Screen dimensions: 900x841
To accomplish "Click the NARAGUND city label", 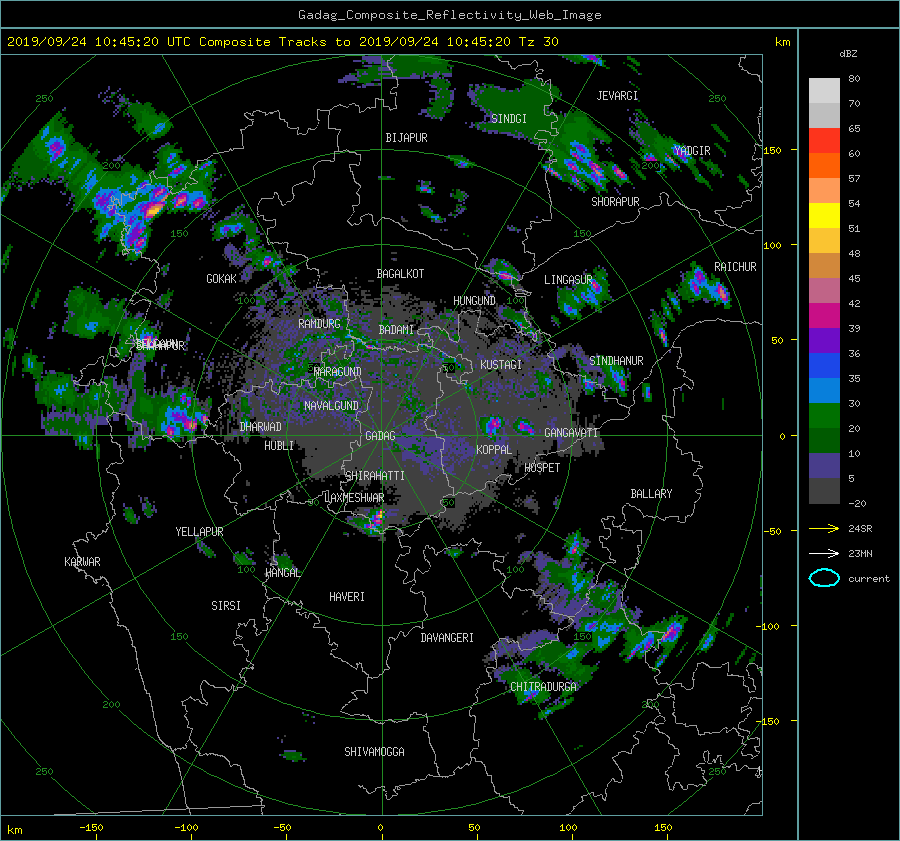I will tap(338, 372).
